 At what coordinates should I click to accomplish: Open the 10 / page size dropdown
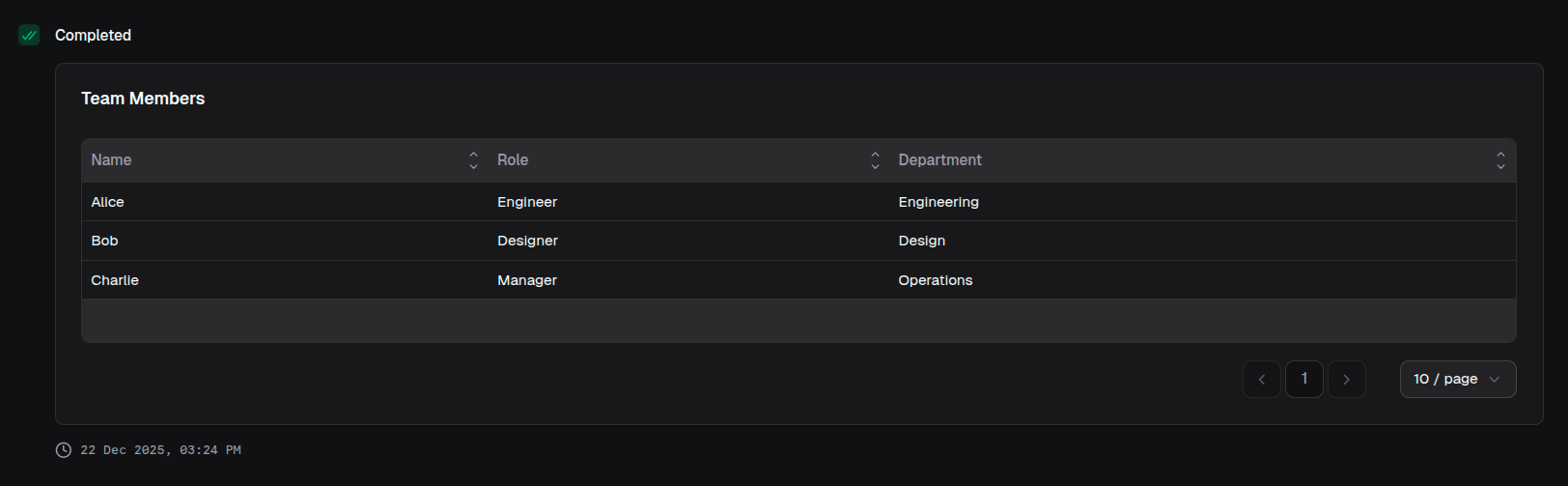click(x=1457, y=380)
